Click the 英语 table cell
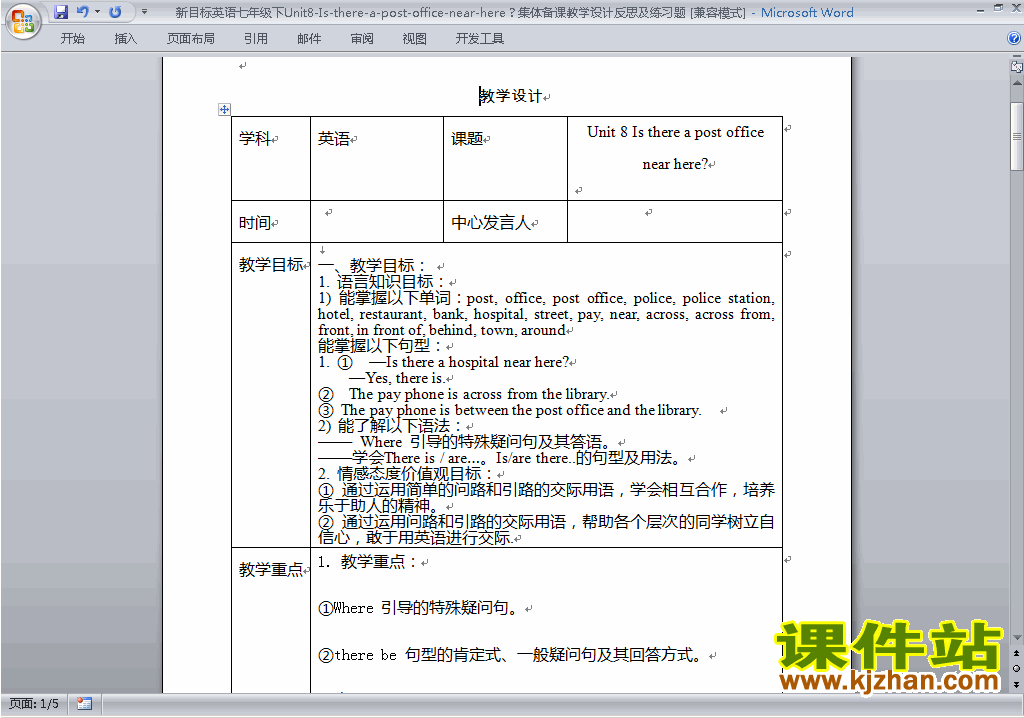This screenshot has height=718, width=1024. (377, 158)
